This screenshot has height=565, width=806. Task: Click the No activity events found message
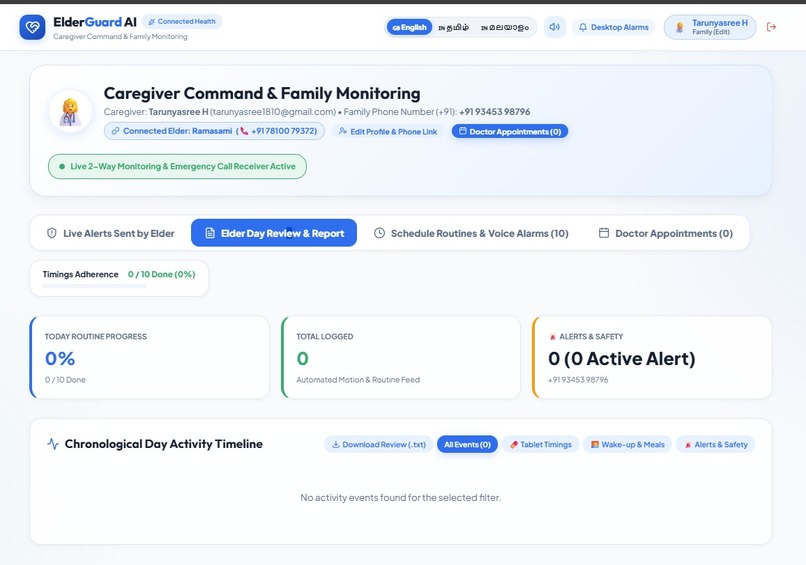click(400, 498)
